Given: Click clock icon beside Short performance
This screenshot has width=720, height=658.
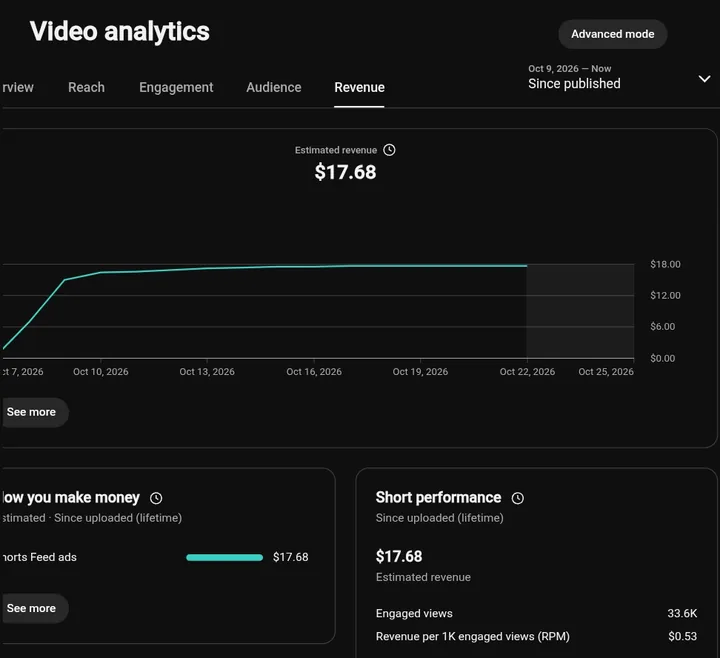Looking at the screenshot, I should [518, 498].
